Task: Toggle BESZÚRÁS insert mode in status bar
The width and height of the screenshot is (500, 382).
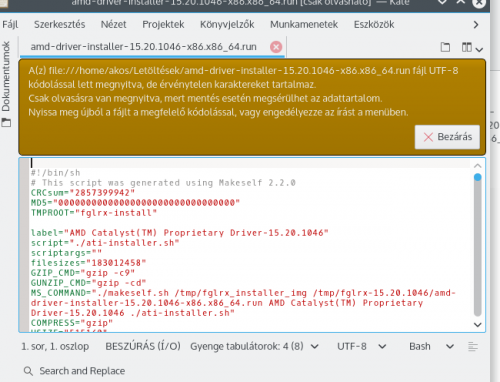Action: click(x=143, y=347)
